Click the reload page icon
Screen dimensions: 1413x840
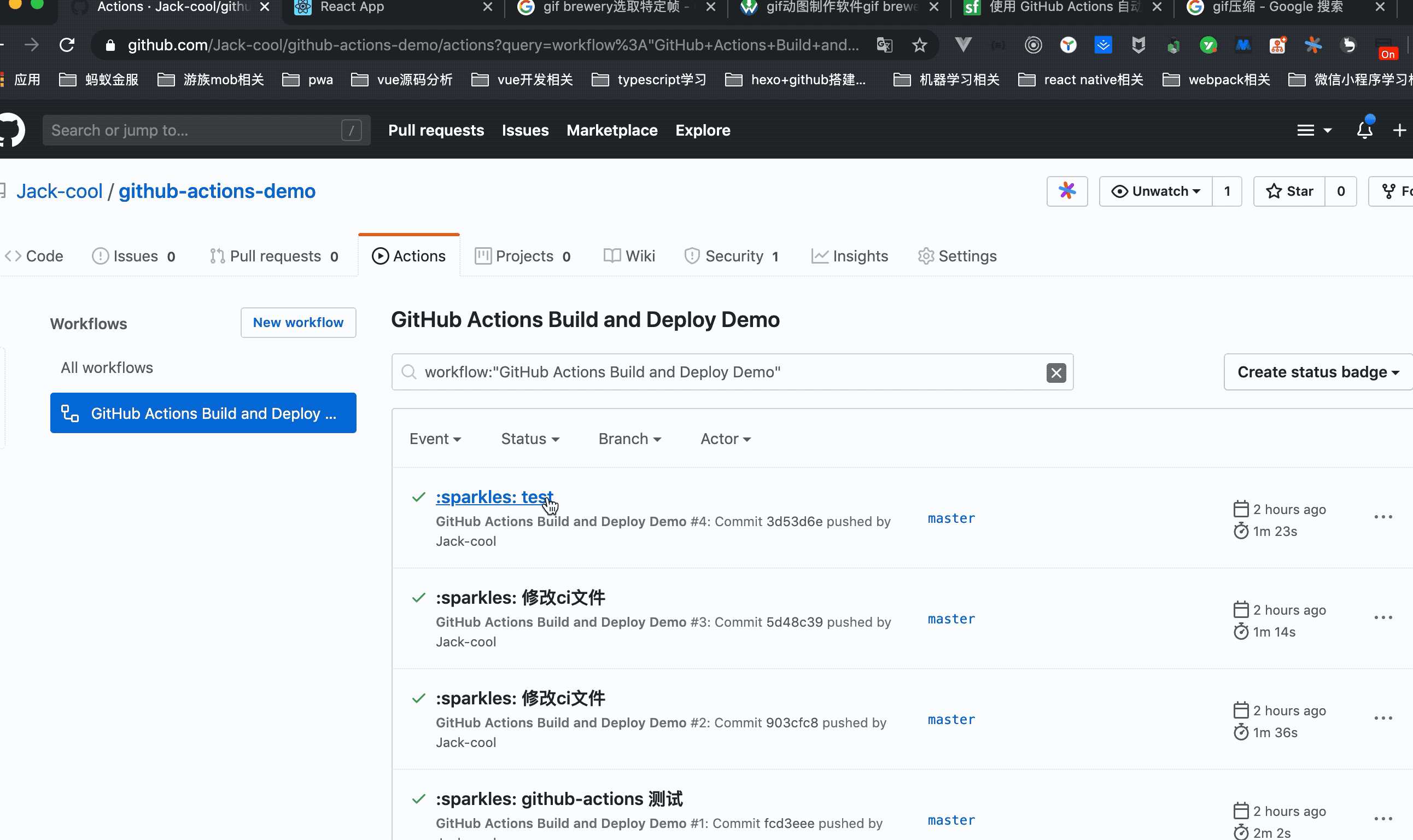[67, 45]
